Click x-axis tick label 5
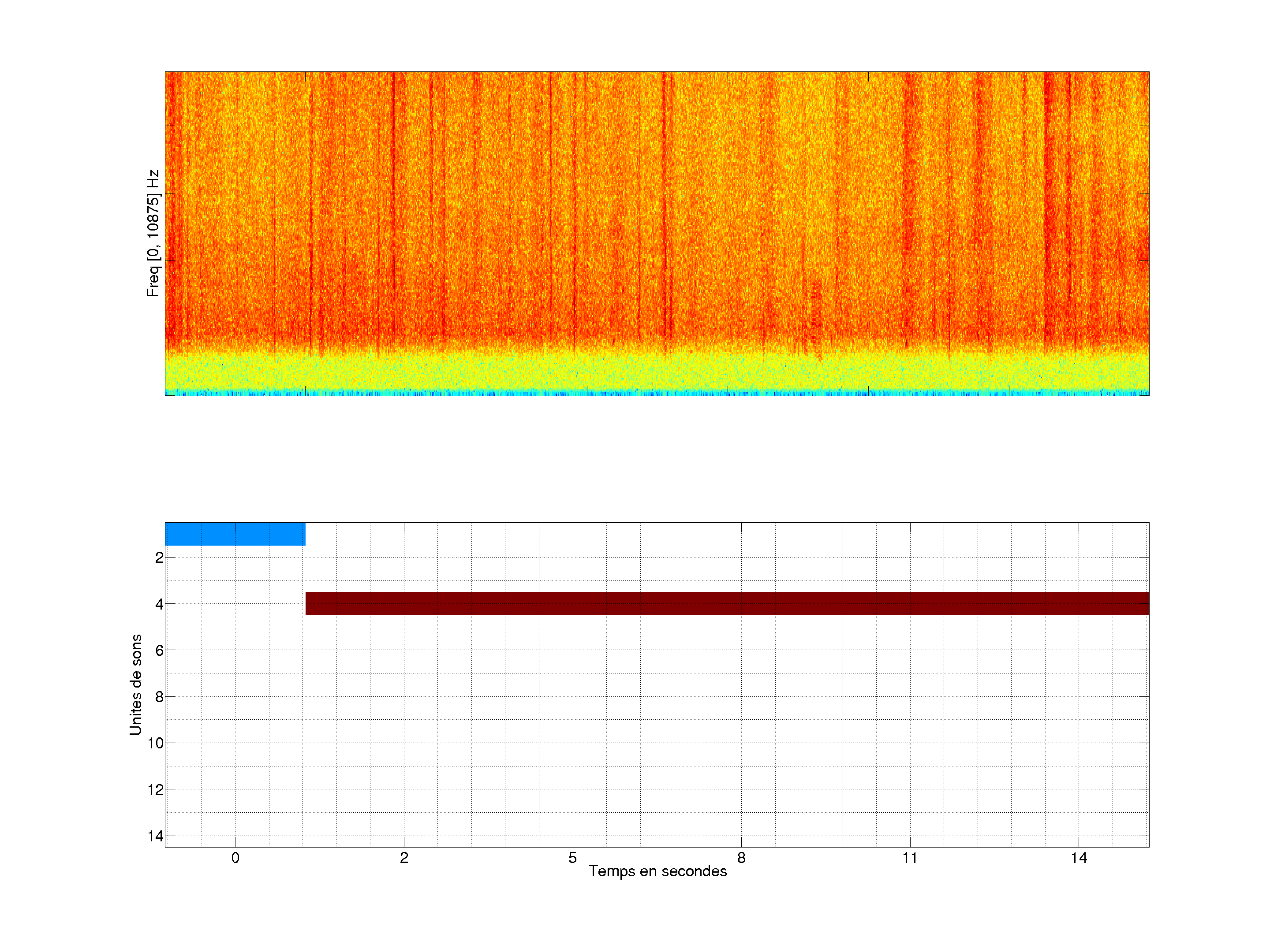This screenshot has width=1270, height=952. (x=572, y=858)
